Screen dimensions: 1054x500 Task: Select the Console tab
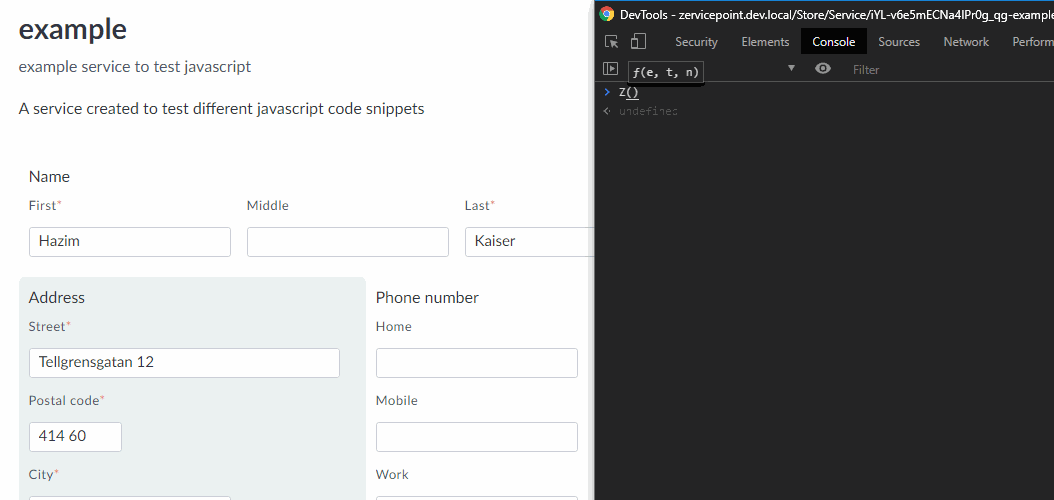pos(833,42)
